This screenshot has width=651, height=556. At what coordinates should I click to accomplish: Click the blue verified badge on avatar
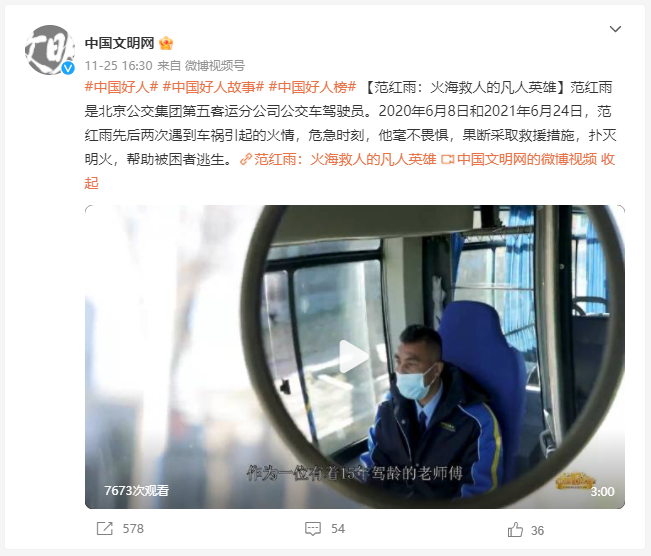coord(68,68)
